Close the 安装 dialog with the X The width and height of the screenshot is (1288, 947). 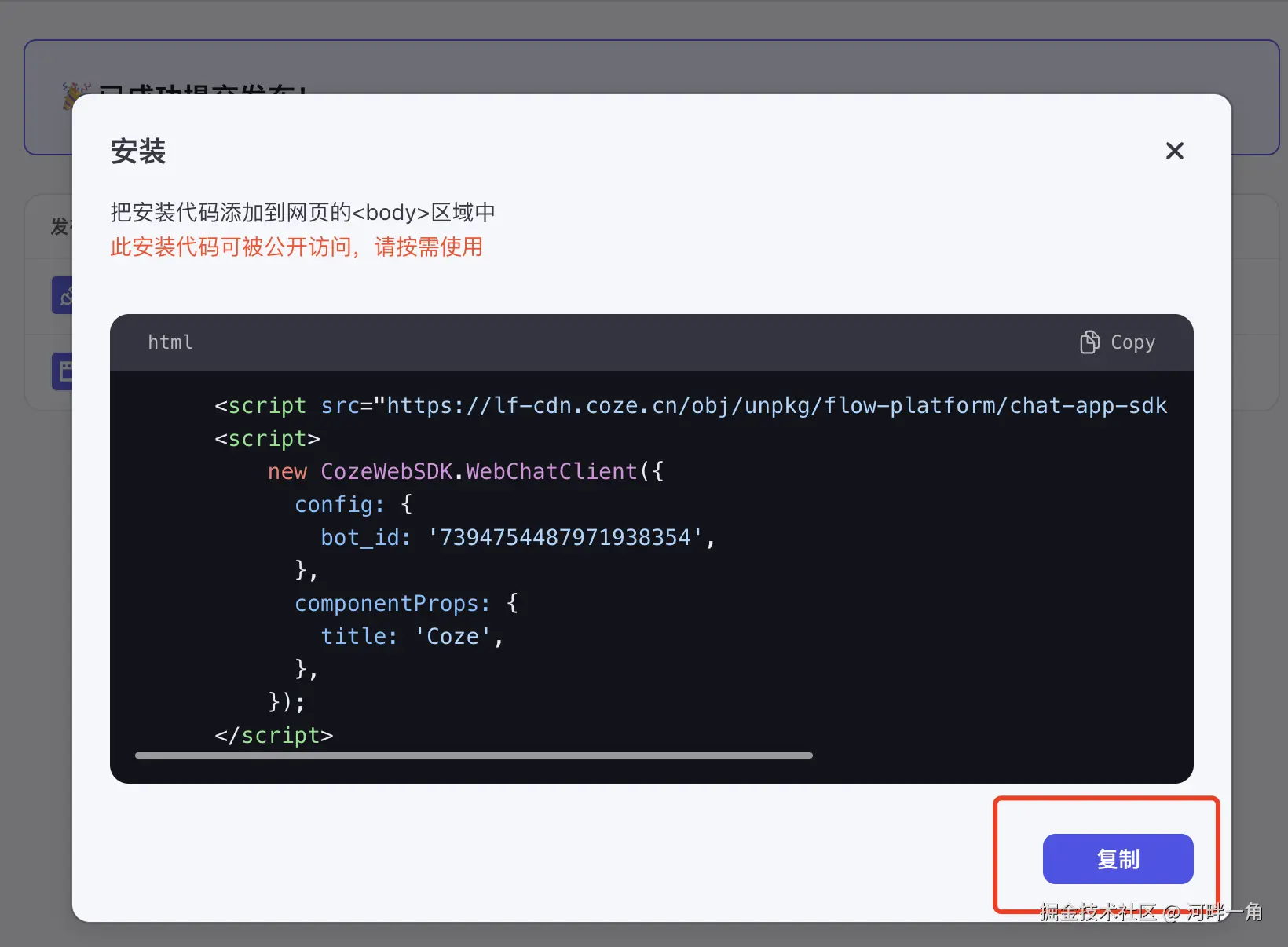pos(1174,151)
